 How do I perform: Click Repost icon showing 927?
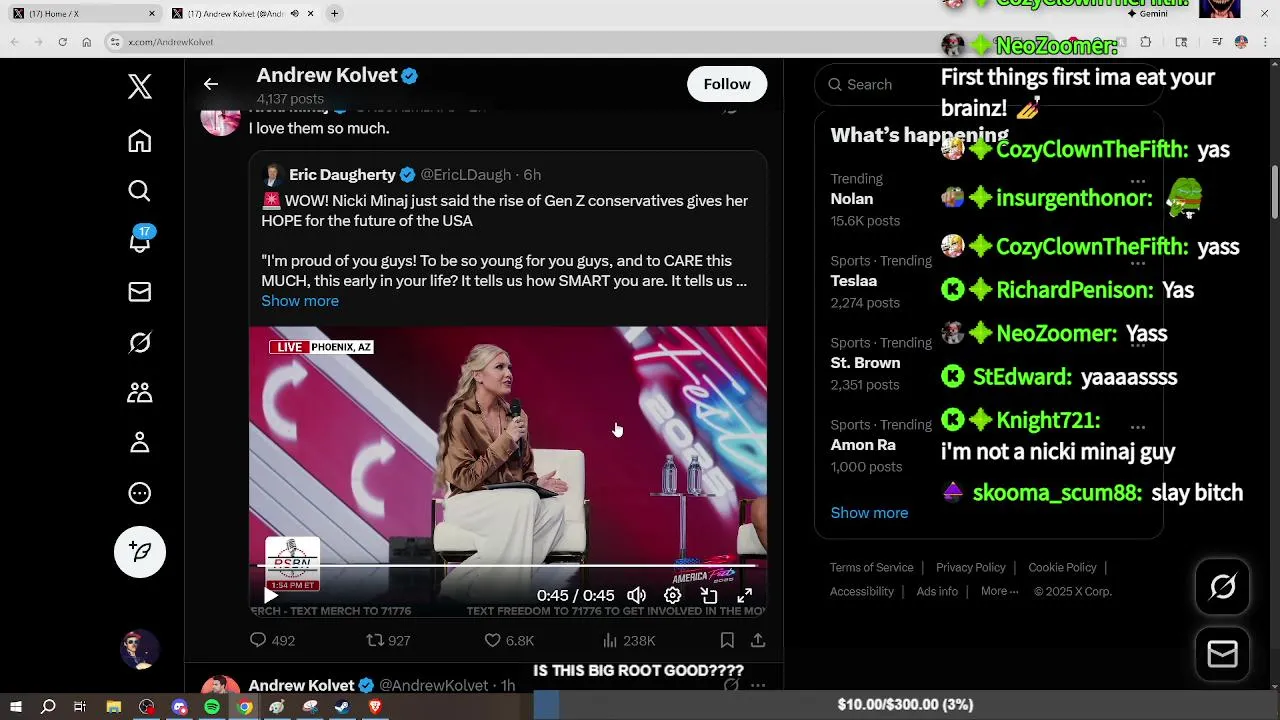(x=375, y=640)
